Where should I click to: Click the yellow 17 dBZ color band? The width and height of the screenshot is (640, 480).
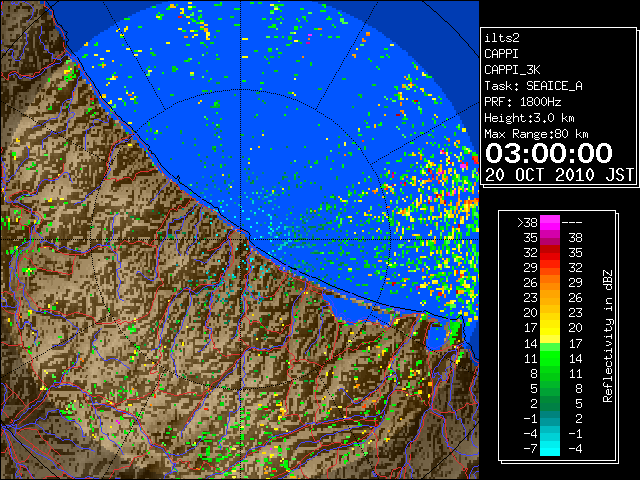point(550,328)
